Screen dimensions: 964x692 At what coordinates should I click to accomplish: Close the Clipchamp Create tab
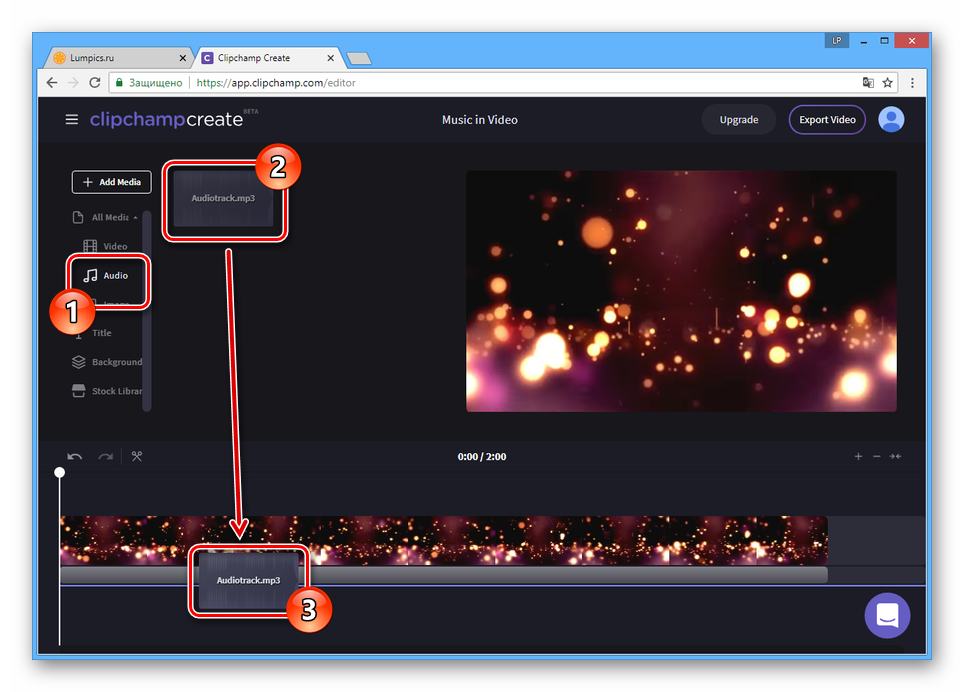point(330,58)
